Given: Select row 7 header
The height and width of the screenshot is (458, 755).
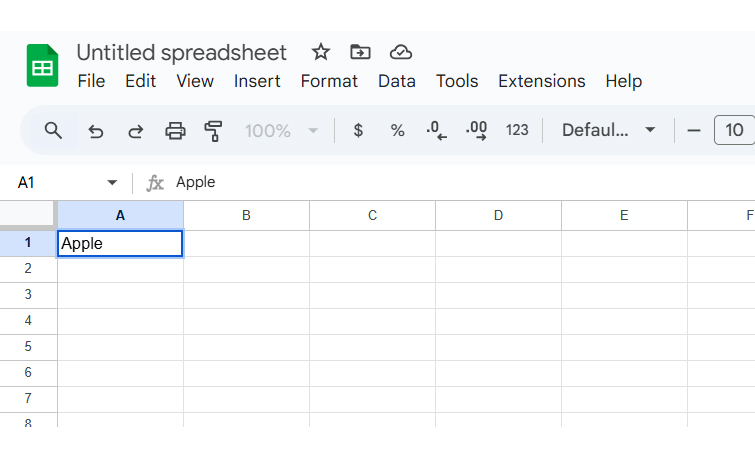Looking at the screenshot, I should [28, 399].
